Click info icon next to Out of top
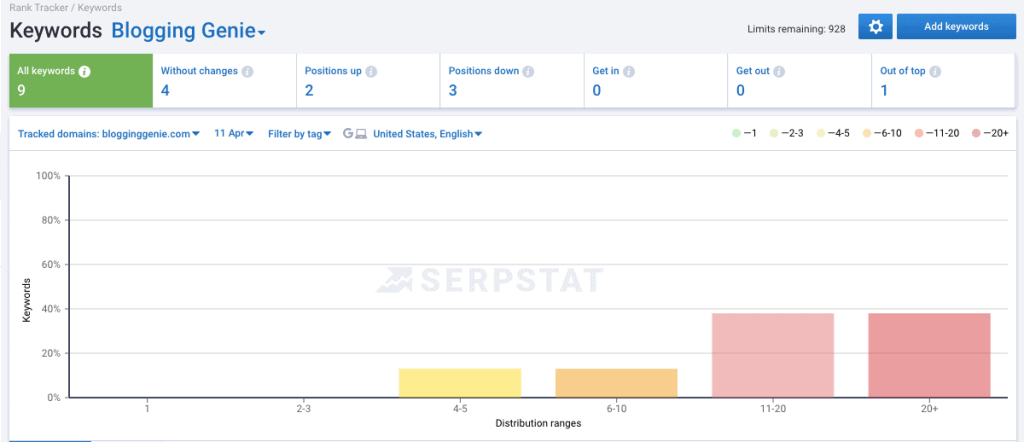The image size is (1024, 442). (x=935, y=72)
